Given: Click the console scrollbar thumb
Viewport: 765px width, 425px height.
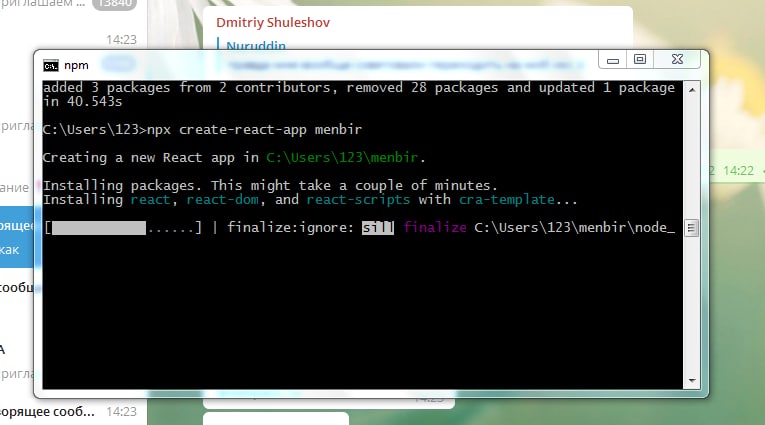Looking at the screenshot, I should 691,228.
